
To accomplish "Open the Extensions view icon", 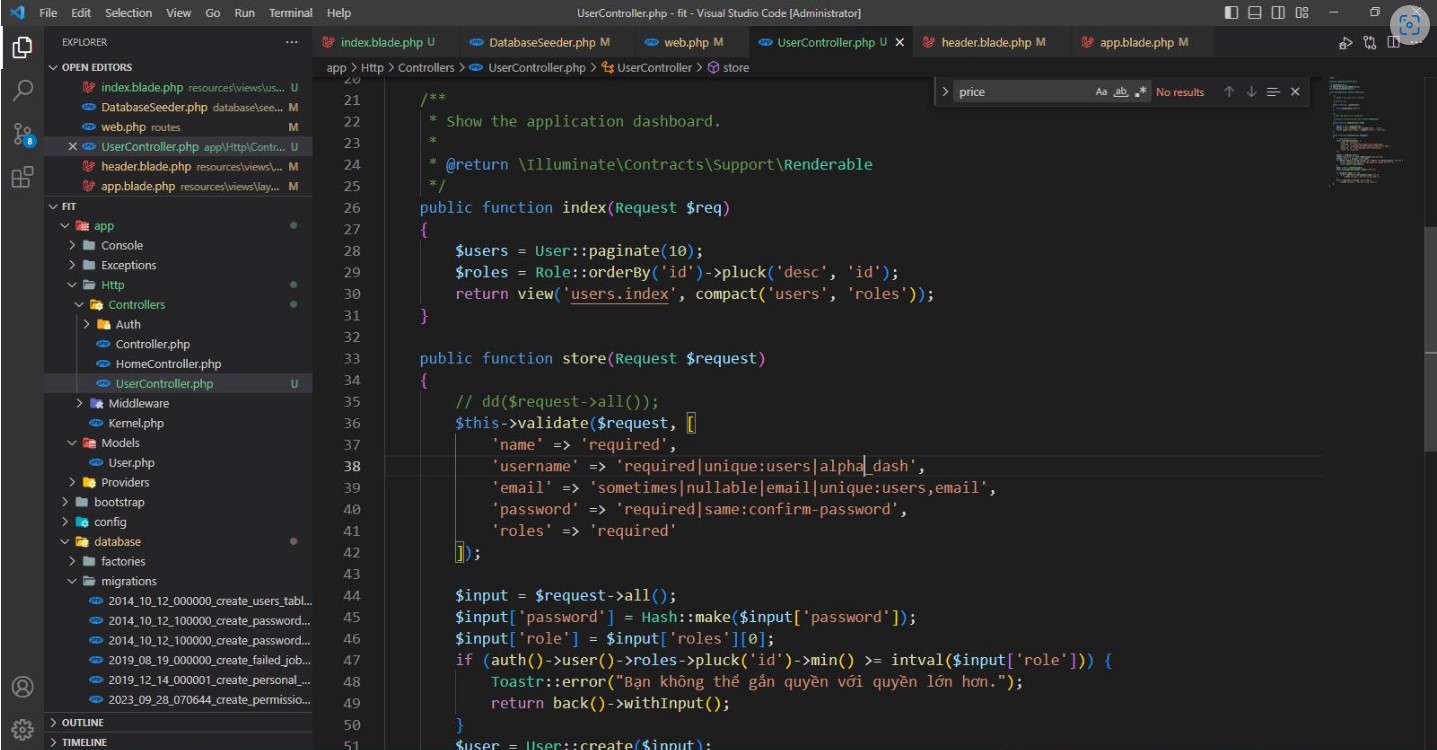I will coord(22,178).
